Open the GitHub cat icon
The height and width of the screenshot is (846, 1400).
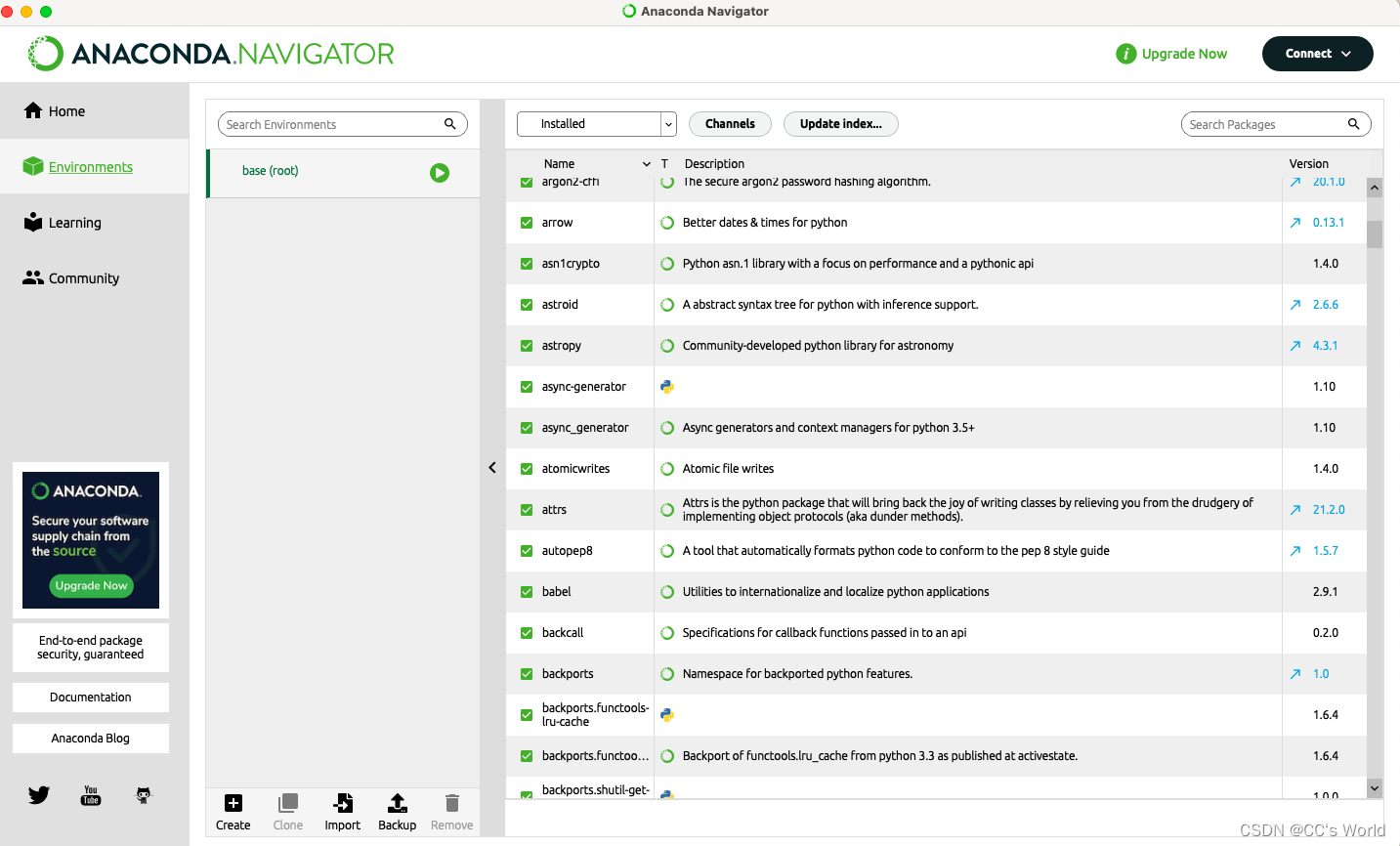point(144,795)
